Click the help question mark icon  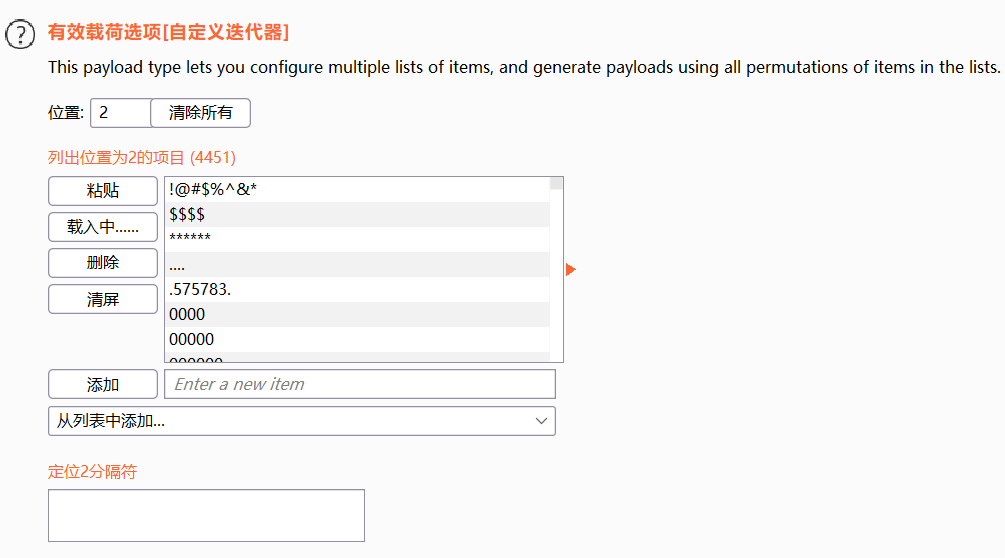tap(20, 35)
